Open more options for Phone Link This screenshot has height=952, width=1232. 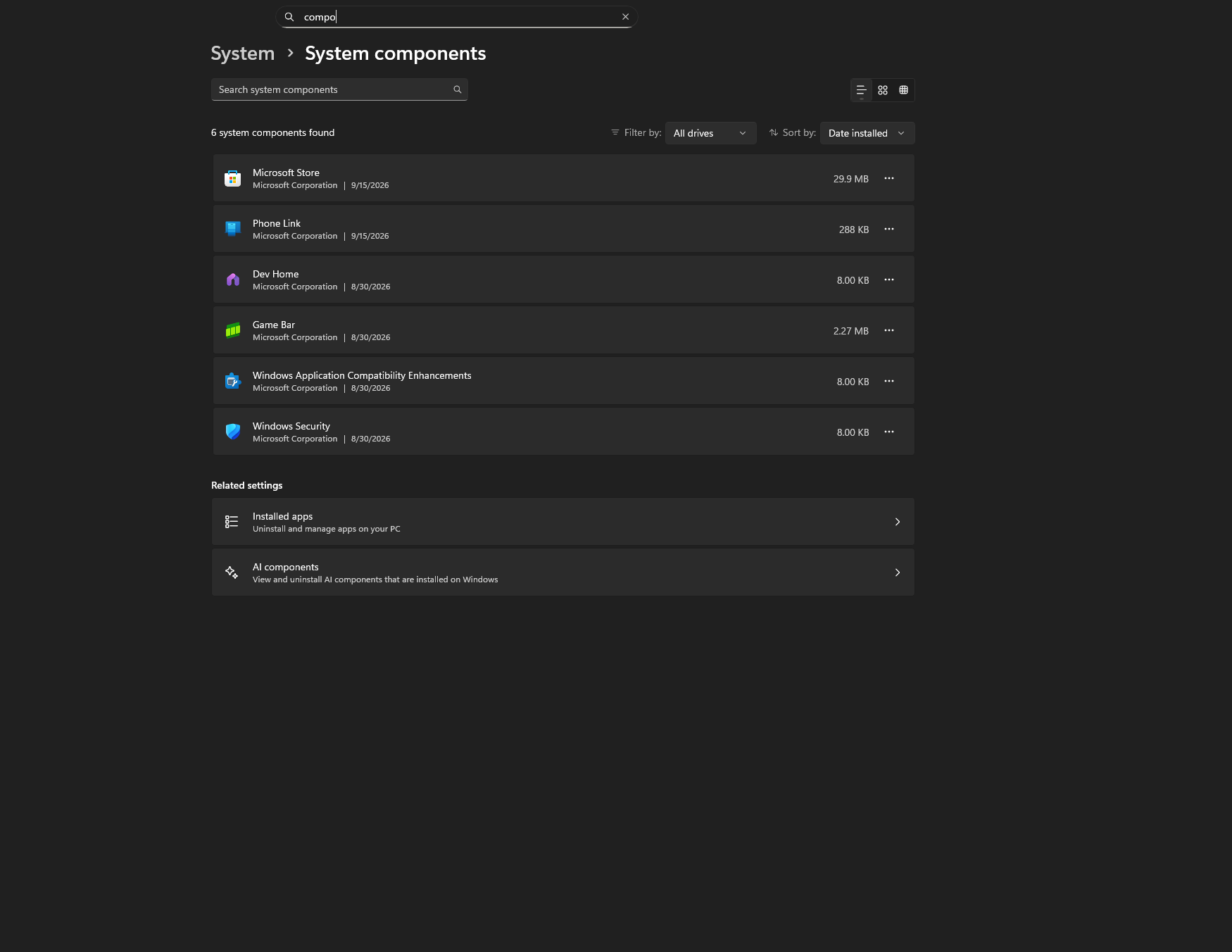[x=889, y=229]
